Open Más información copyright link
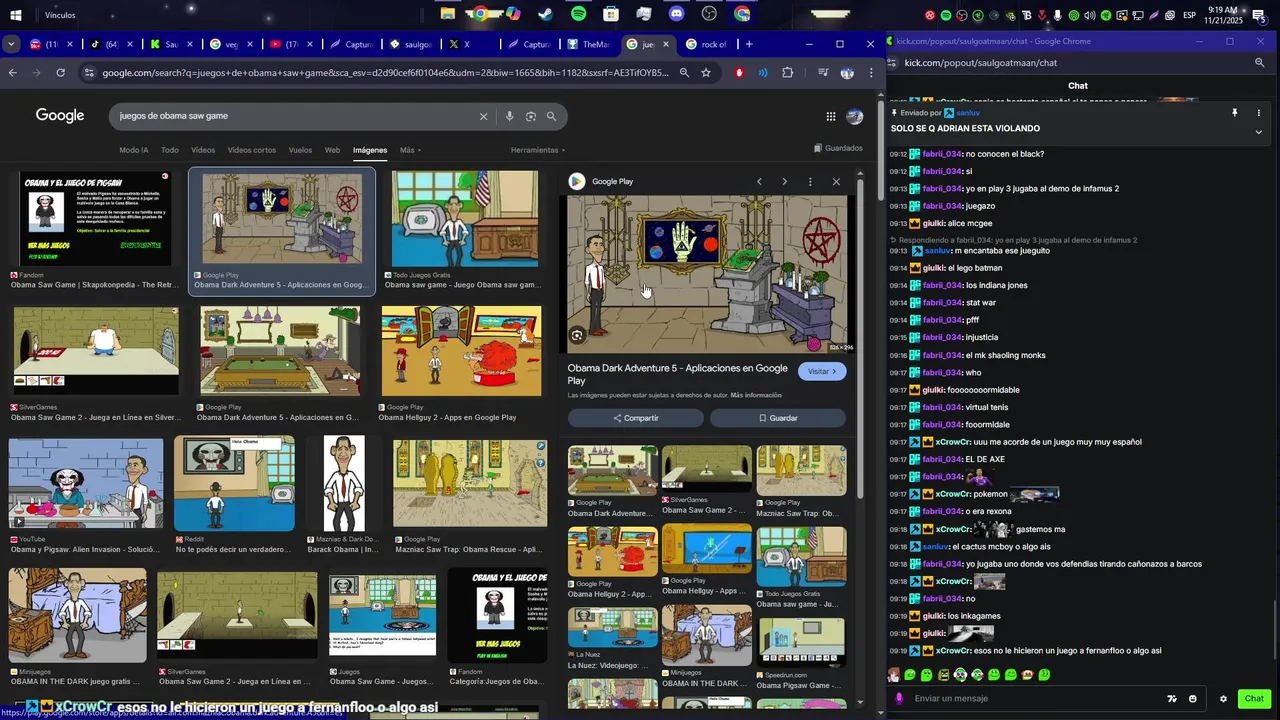Viewport: 1280px width, 720px height. [x=756, y=395]
